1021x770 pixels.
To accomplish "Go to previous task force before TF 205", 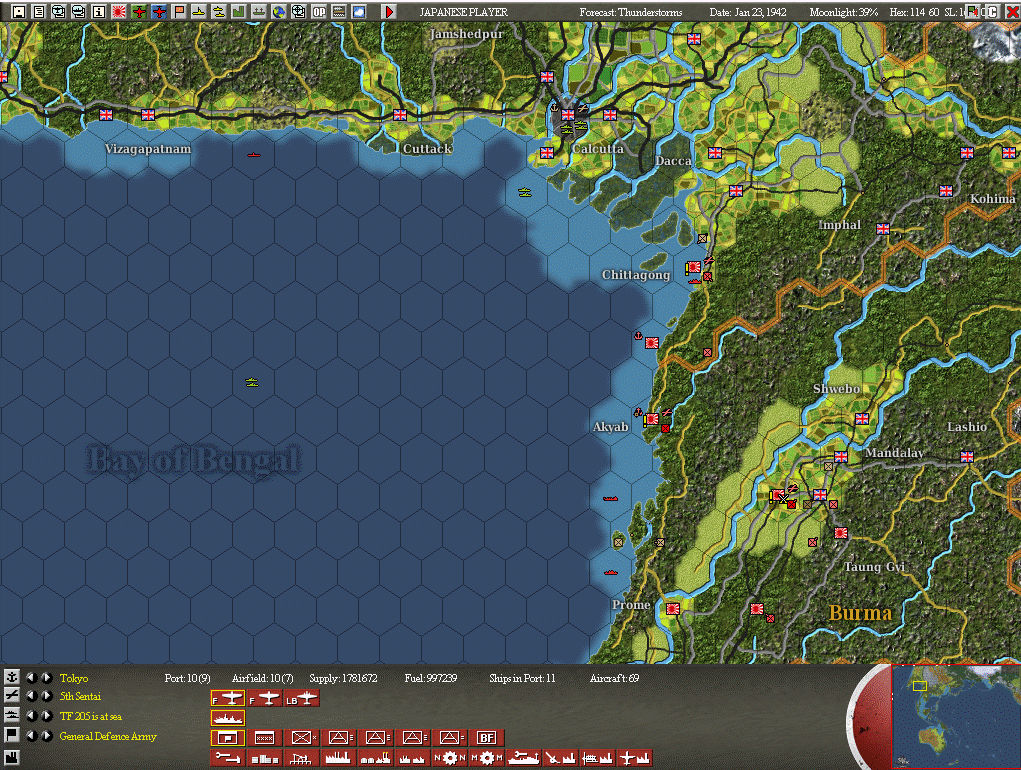I will pos(31,715).
